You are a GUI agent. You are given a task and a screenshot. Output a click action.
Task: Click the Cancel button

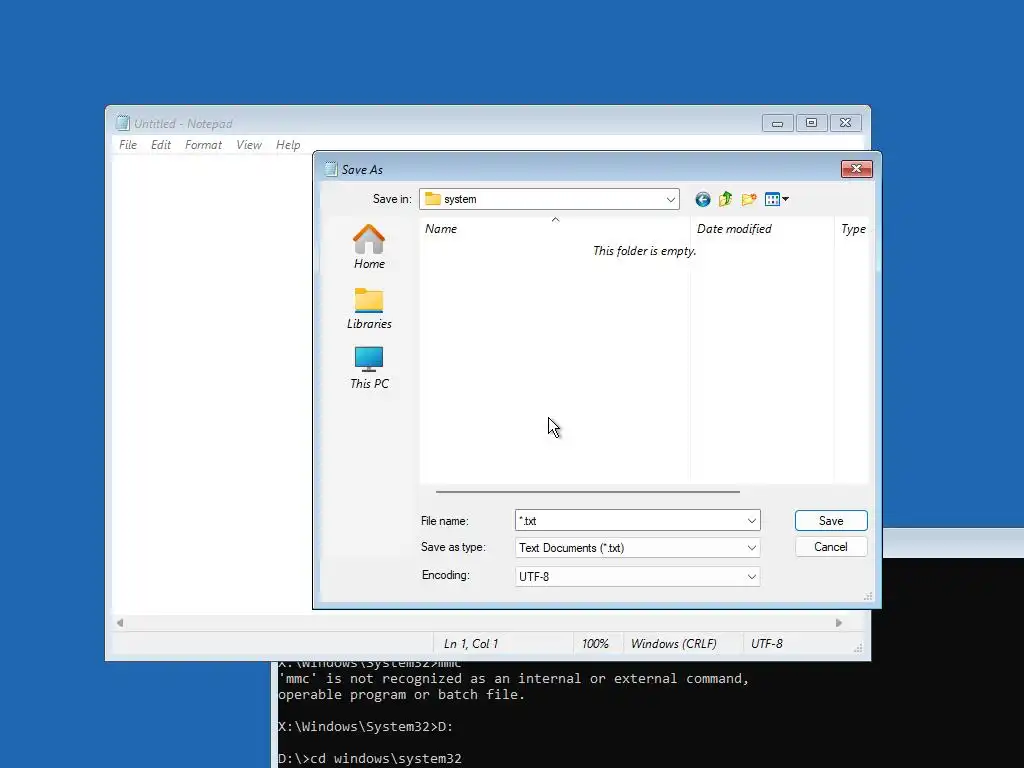(x=831, y=547)
